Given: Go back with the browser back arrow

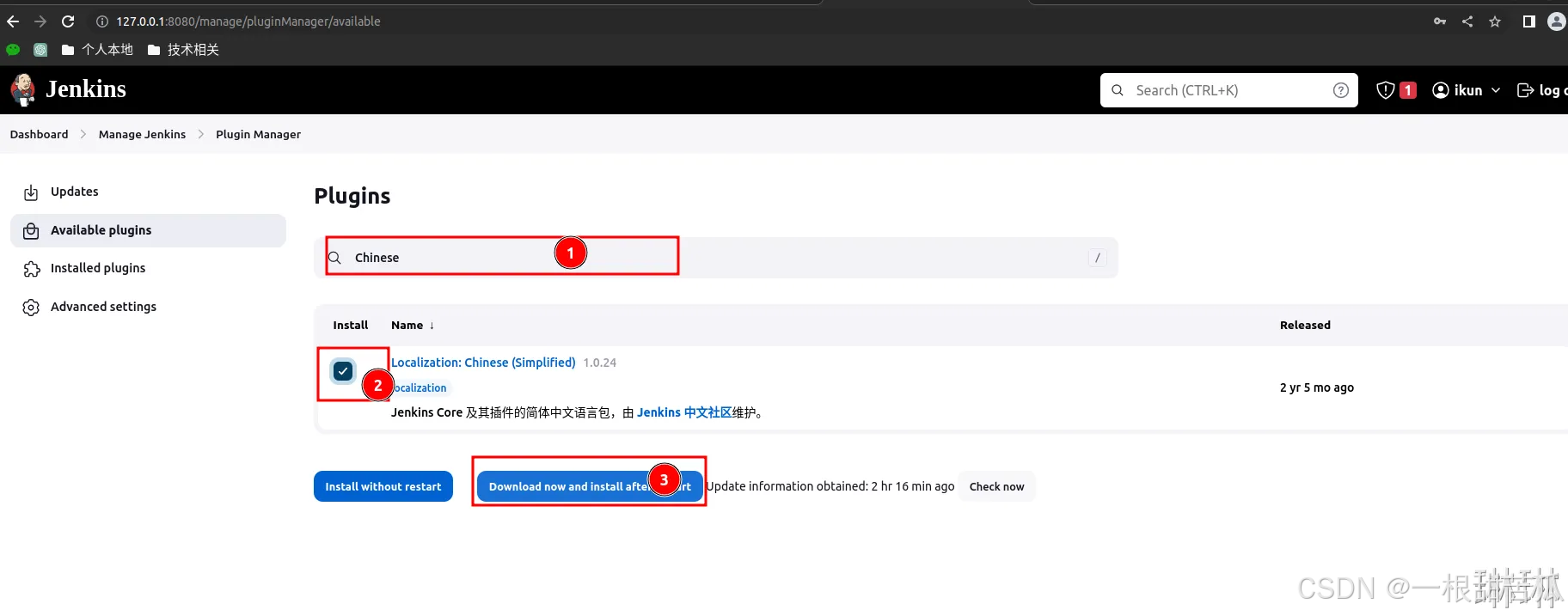Looking at the screenshot, I should point(13,21).
